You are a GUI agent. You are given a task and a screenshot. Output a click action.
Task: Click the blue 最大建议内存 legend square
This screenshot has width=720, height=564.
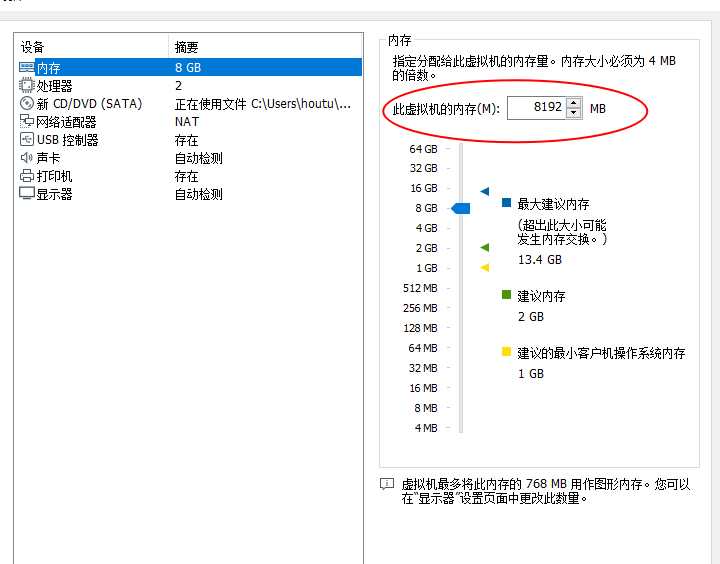click(506, 203)
